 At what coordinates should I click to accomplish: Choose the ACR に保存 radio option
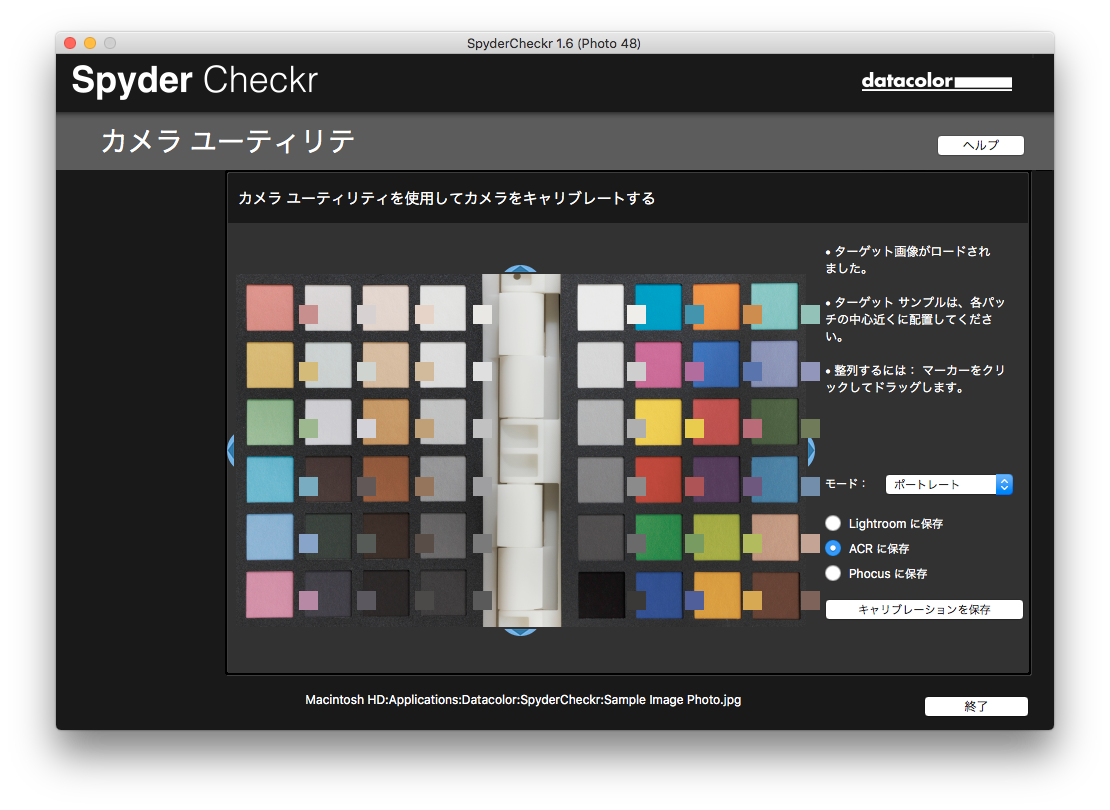click(x=833, y=548)
